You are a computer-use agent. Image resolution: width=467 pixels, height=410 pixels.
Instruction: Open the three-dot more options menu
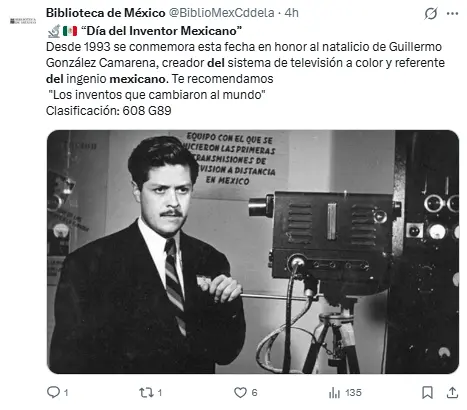[x=452, y=14]
